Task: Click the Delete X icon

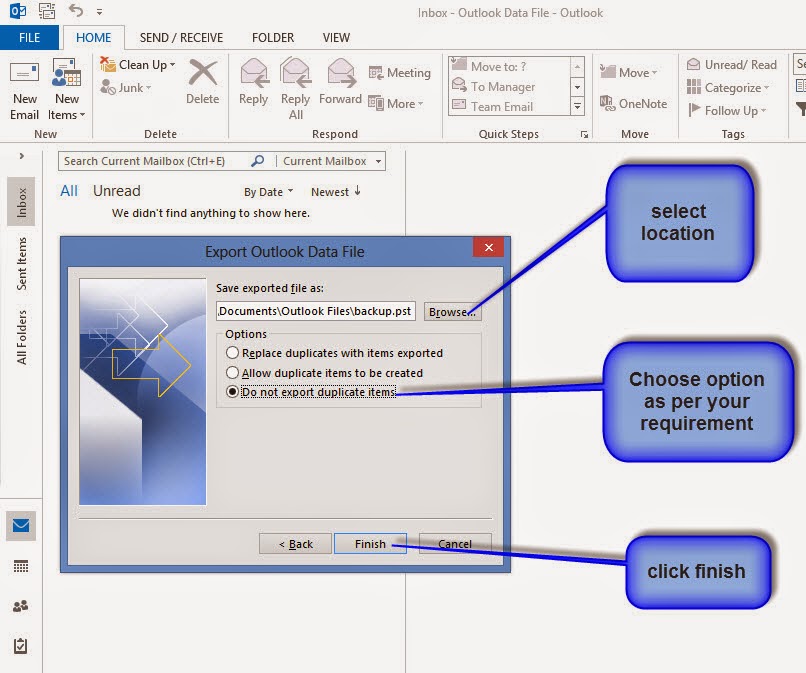Action: 203,72
